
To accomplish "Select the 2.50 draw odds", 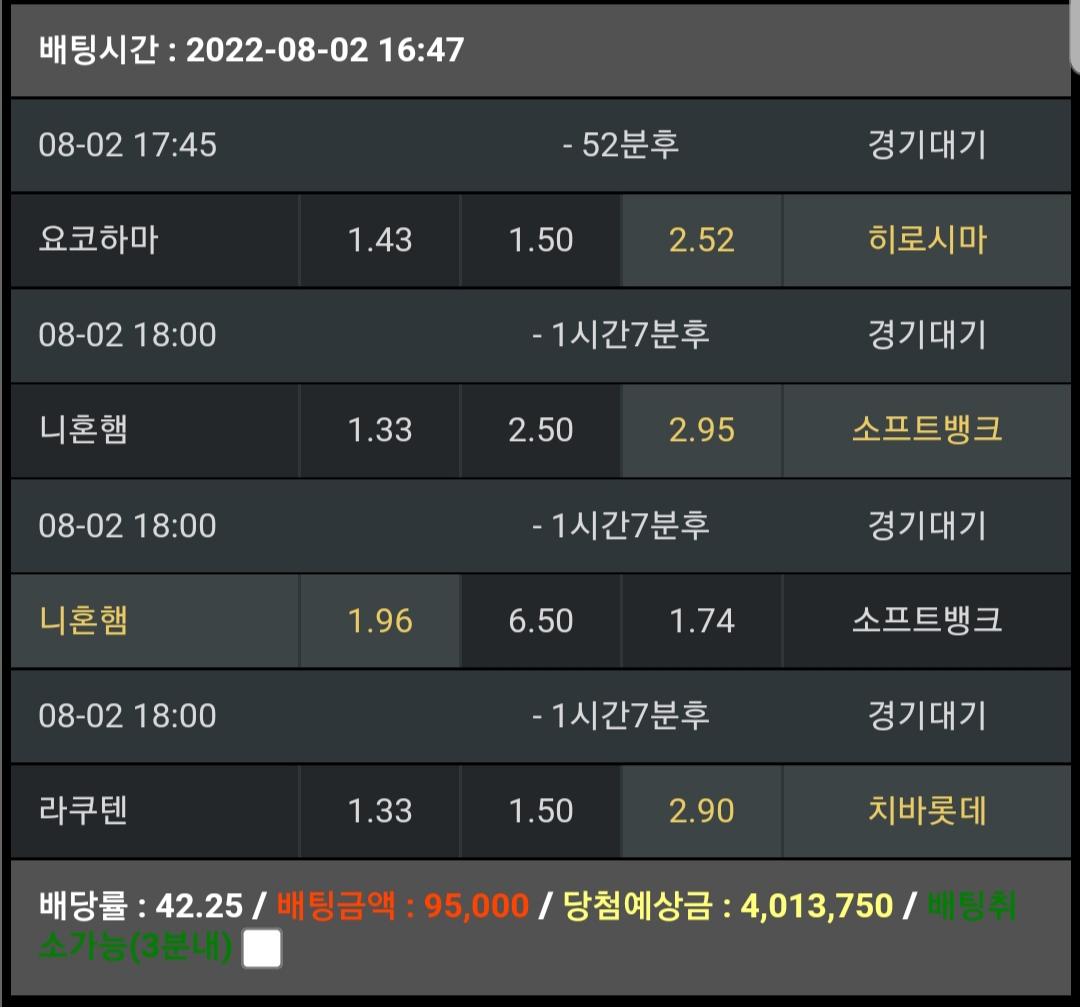I will pyautogui.click(x=541, y=430).
